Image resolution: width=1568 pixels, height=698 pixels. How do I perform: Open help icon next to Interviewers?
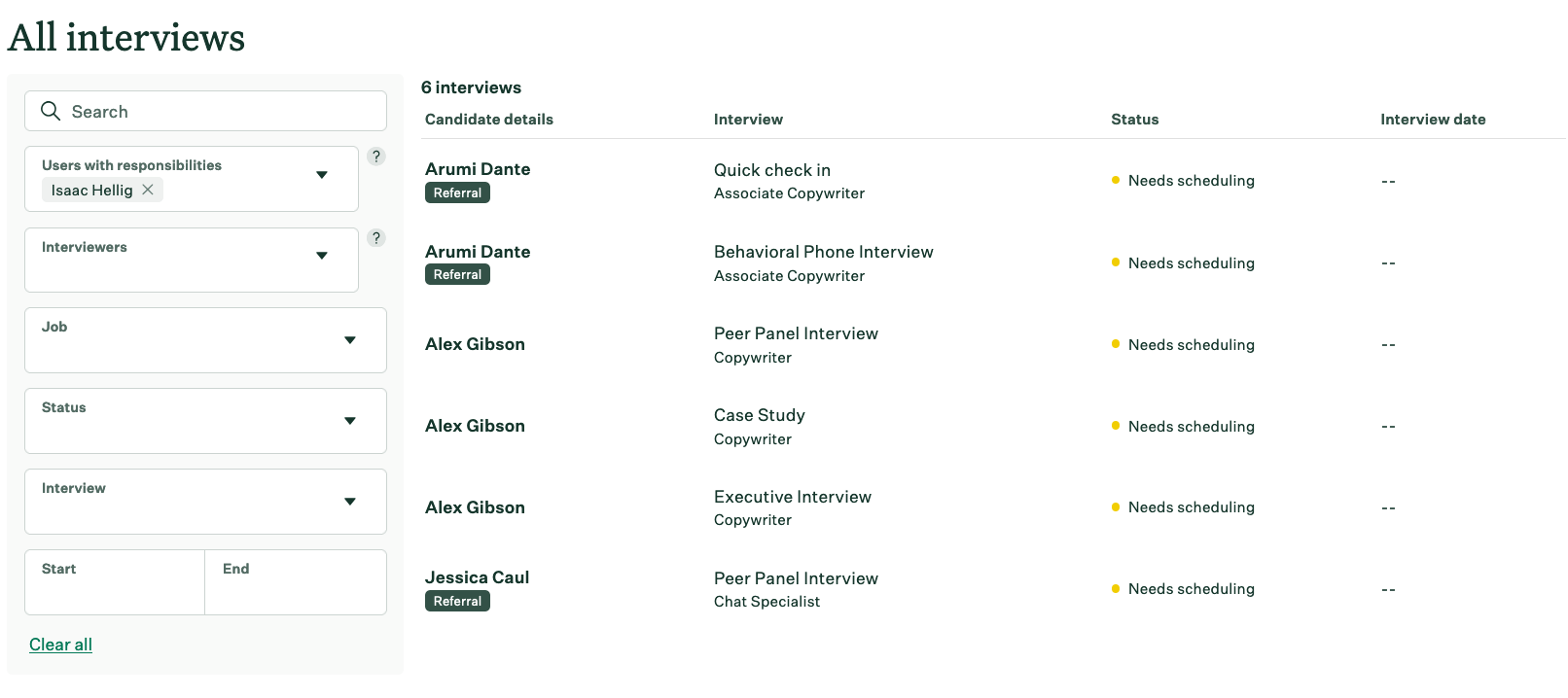coord(376,238)
